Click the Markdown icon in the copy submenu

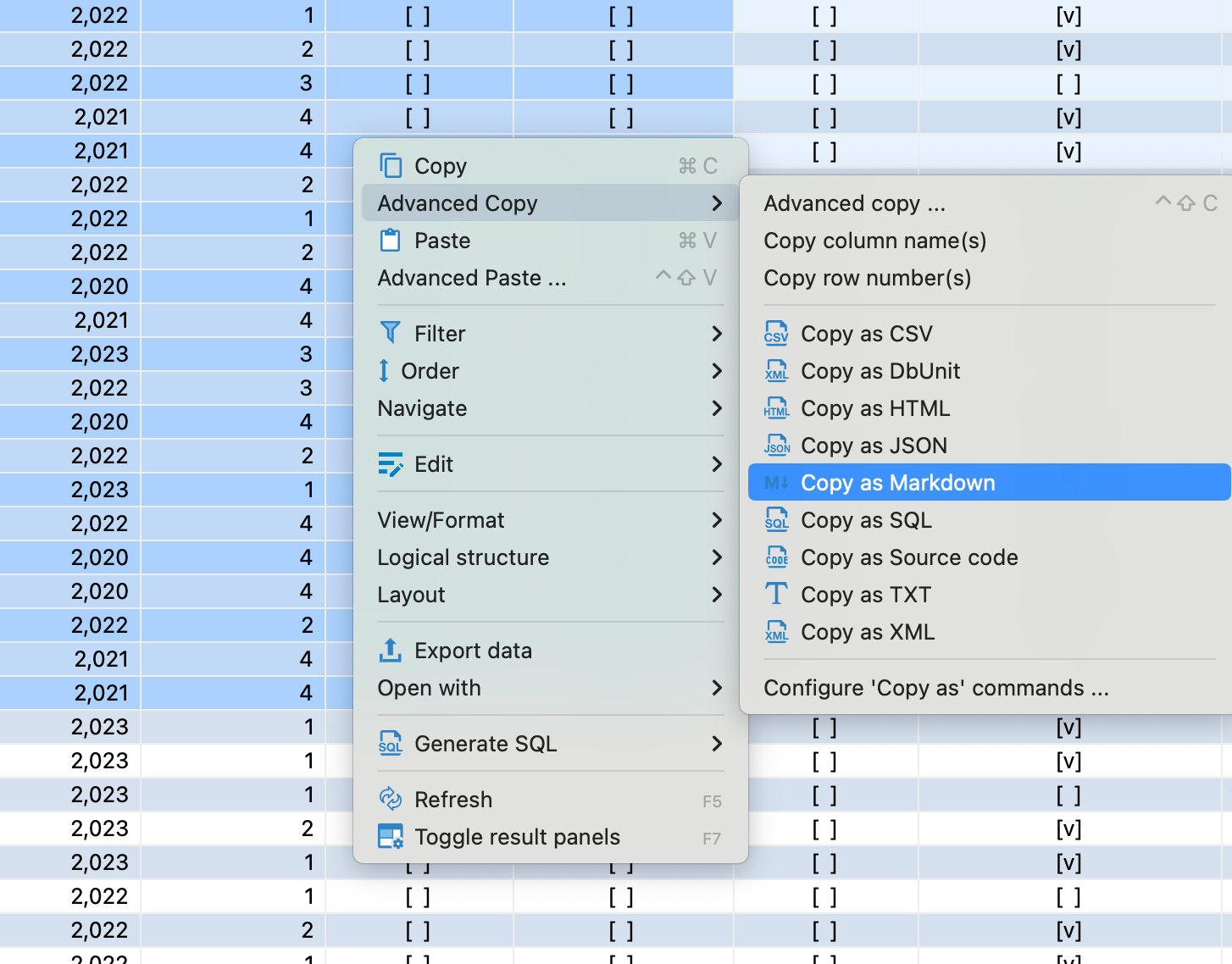tap(776, 483)
